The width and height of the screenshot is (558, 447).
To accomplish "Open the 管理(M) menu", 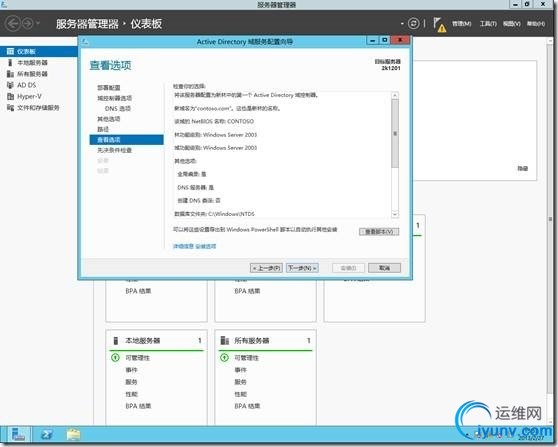I will pos(462,24).
